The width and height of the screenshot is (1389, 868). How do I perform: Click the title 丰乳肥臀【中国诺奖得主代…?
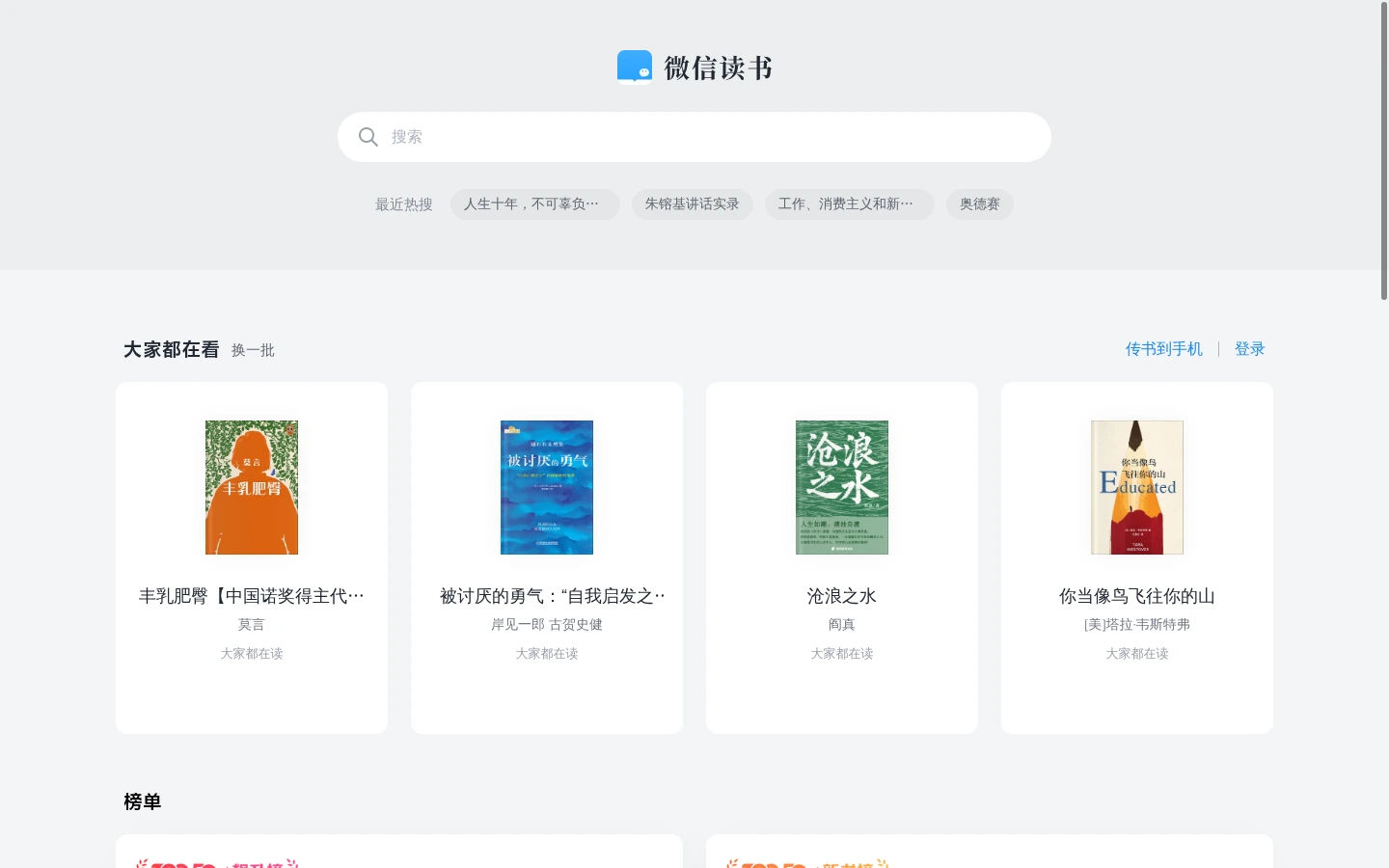[x=252, y=596]
